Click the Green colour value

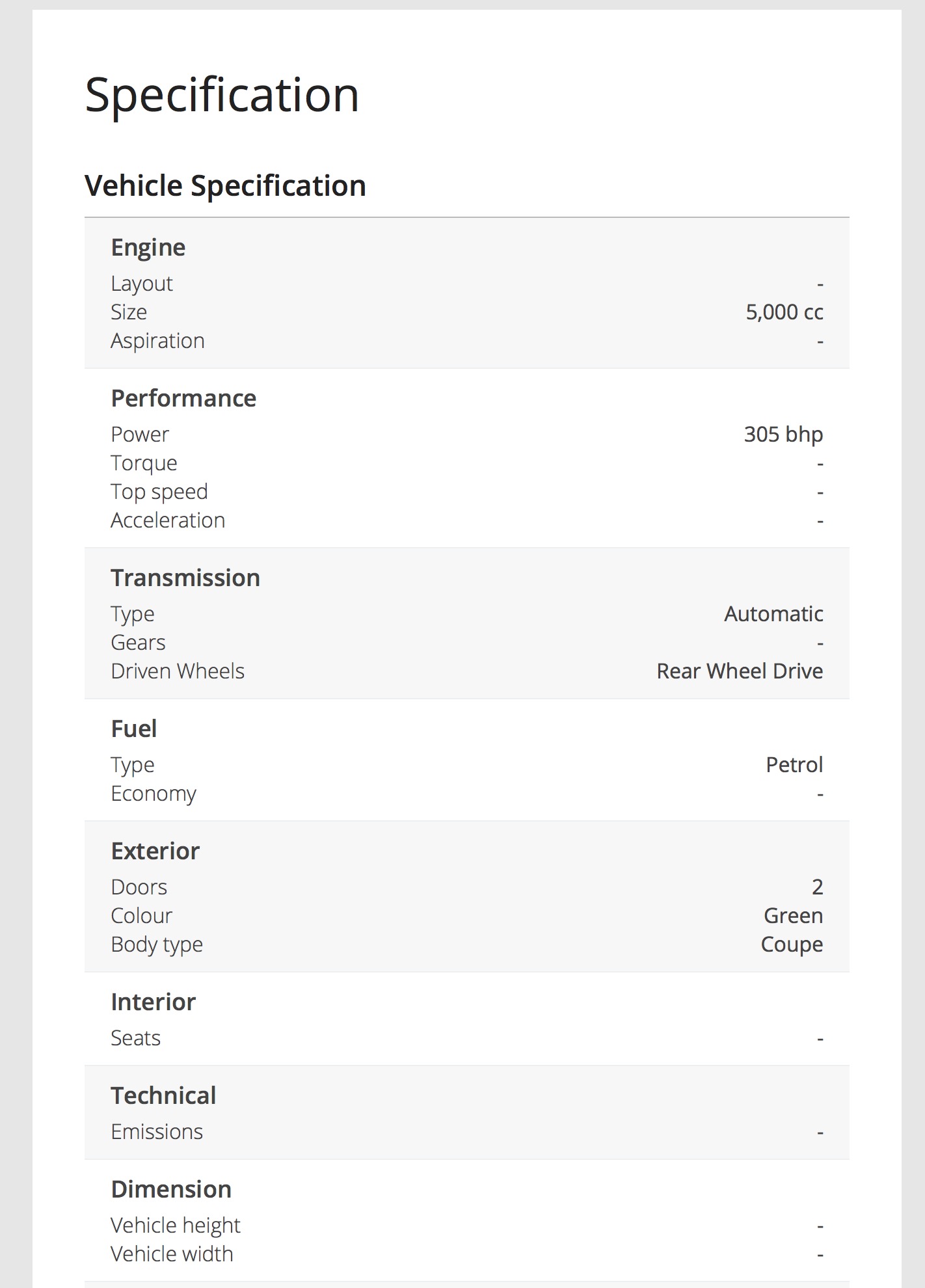coord(793,916)
